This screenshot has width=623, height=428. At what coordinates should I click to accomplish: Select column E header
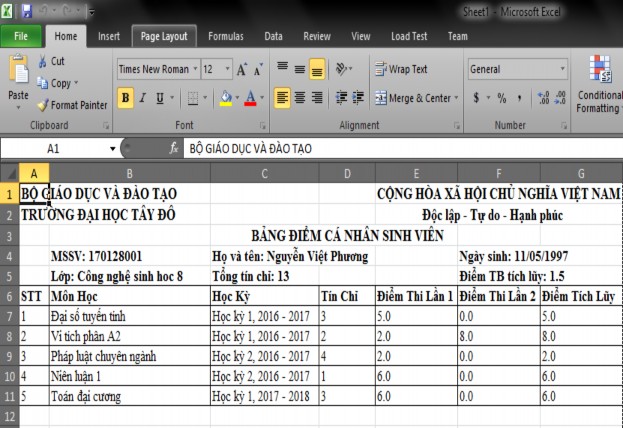[416, 173]
